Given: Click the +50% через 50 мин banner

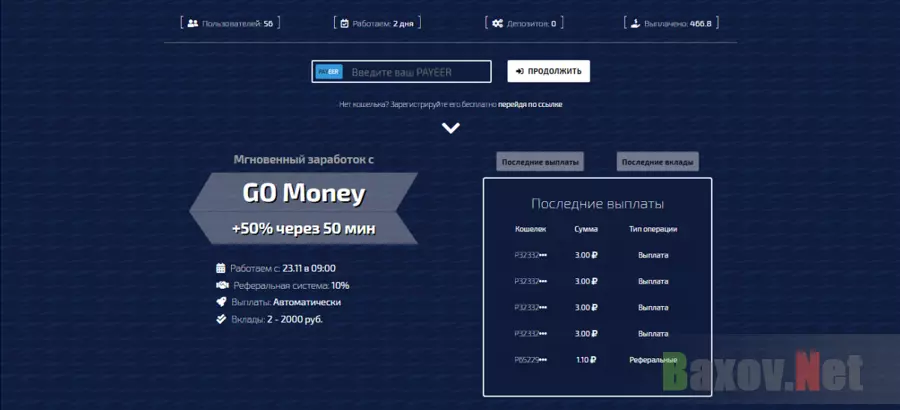Looking at the screenshot, I should coord(304,229).
